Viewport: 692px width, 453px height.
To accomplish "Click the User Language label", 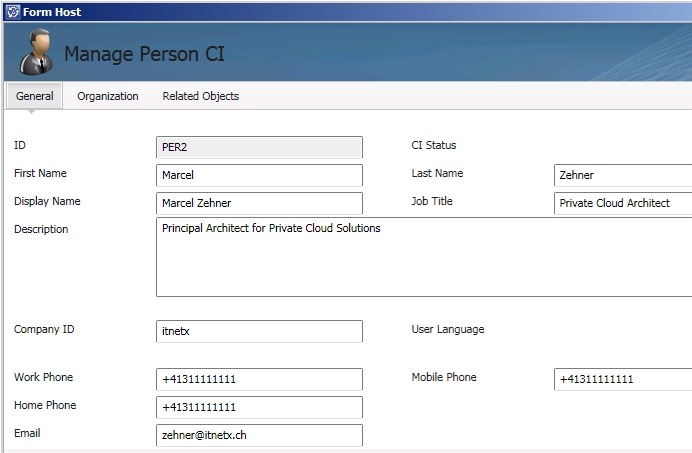I will pyautogui.click(x=447, y=330).
